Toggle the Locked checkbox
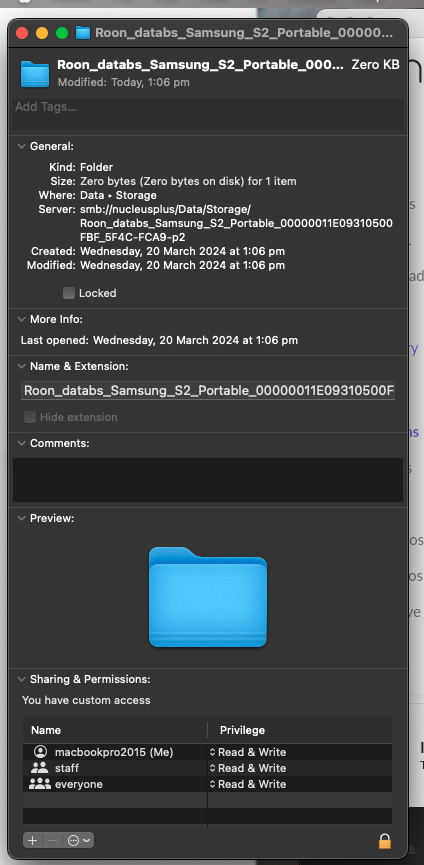This screenshot has height=865, width=424. pyautogui.click(x=69, y=293)
